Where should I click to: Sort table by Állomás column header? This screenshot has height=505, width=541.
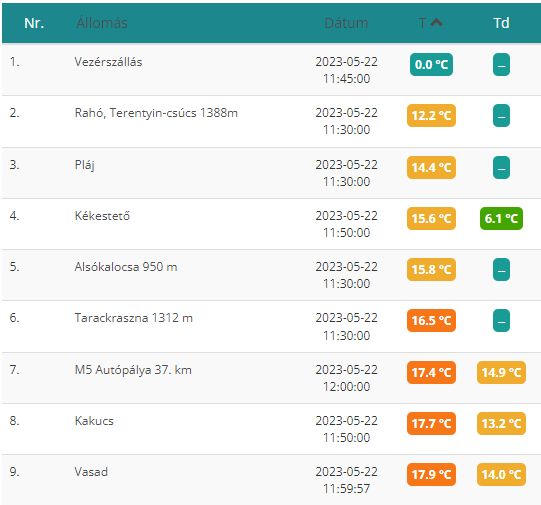tap(102, 23)
